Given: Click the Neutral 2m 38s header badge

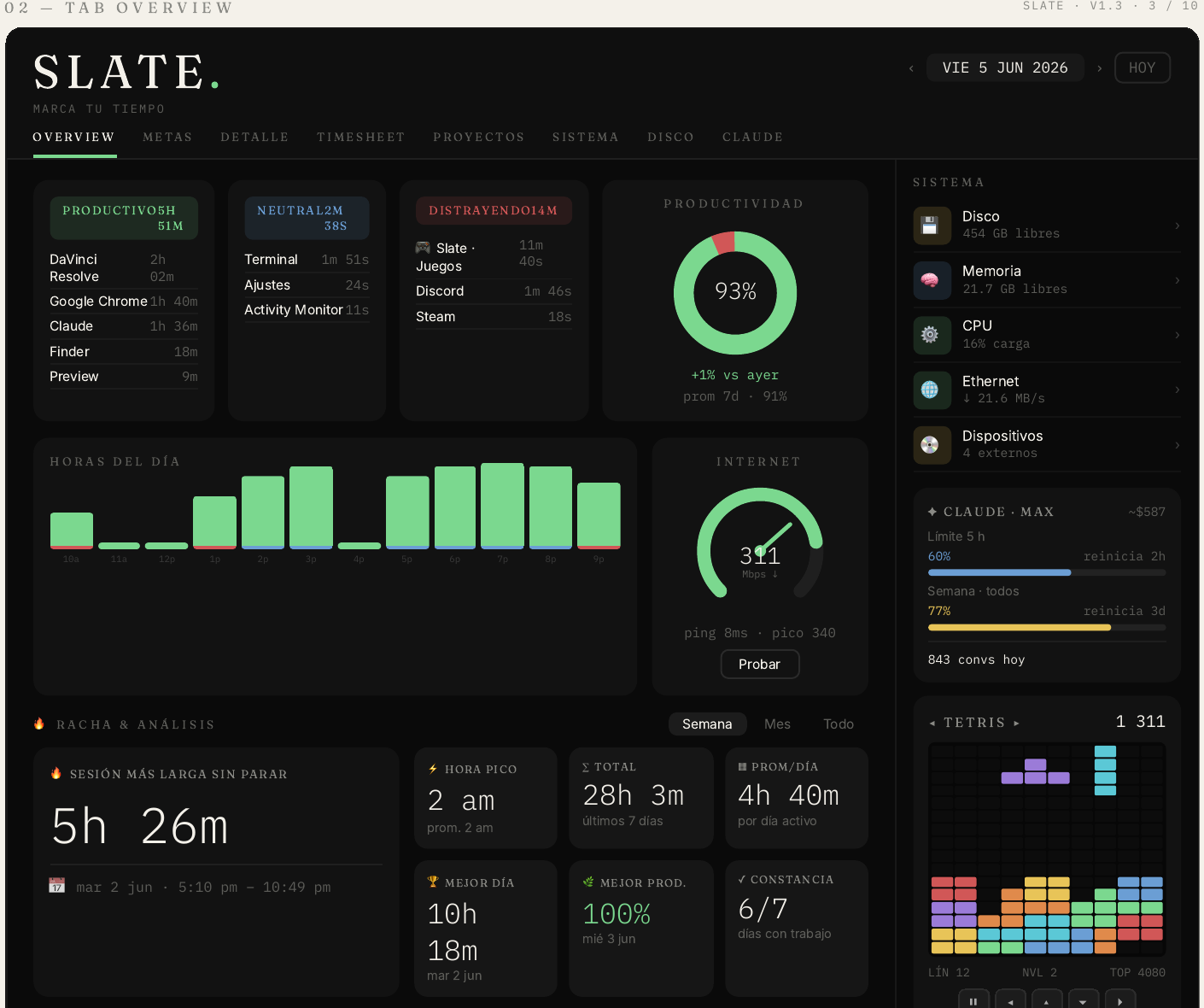Looking at the screenshot, I should [x=307, y=218].
